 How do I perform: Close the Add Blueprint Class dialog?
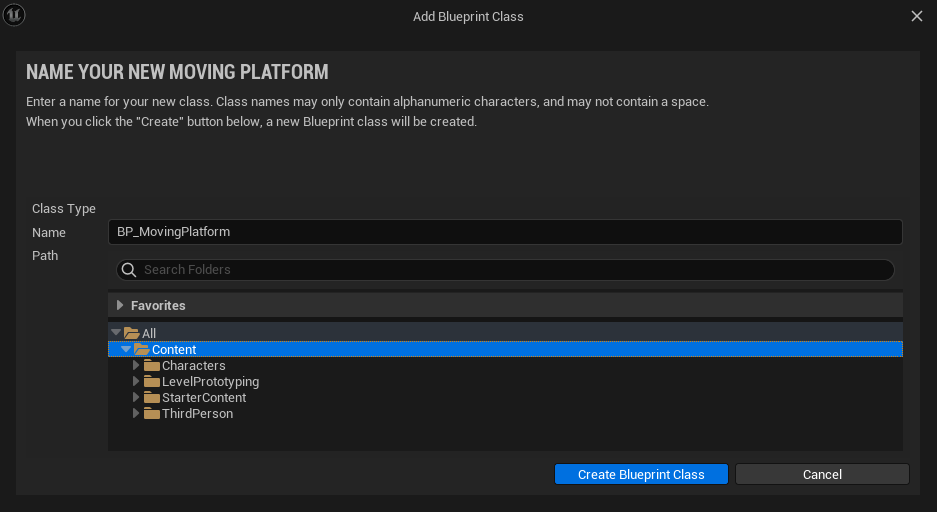[917, 16]
